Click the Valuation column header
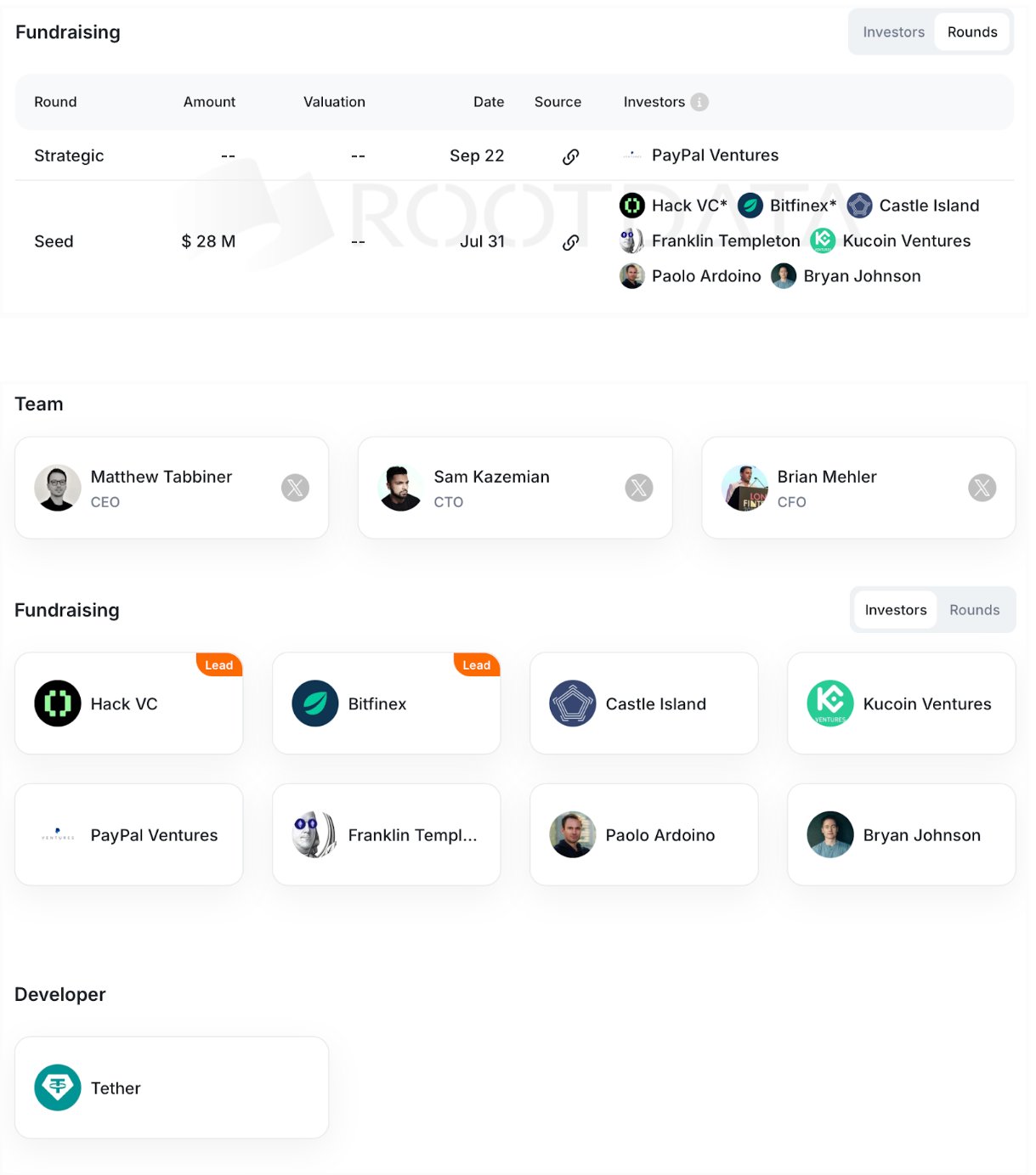 click(x=334, y=102)
